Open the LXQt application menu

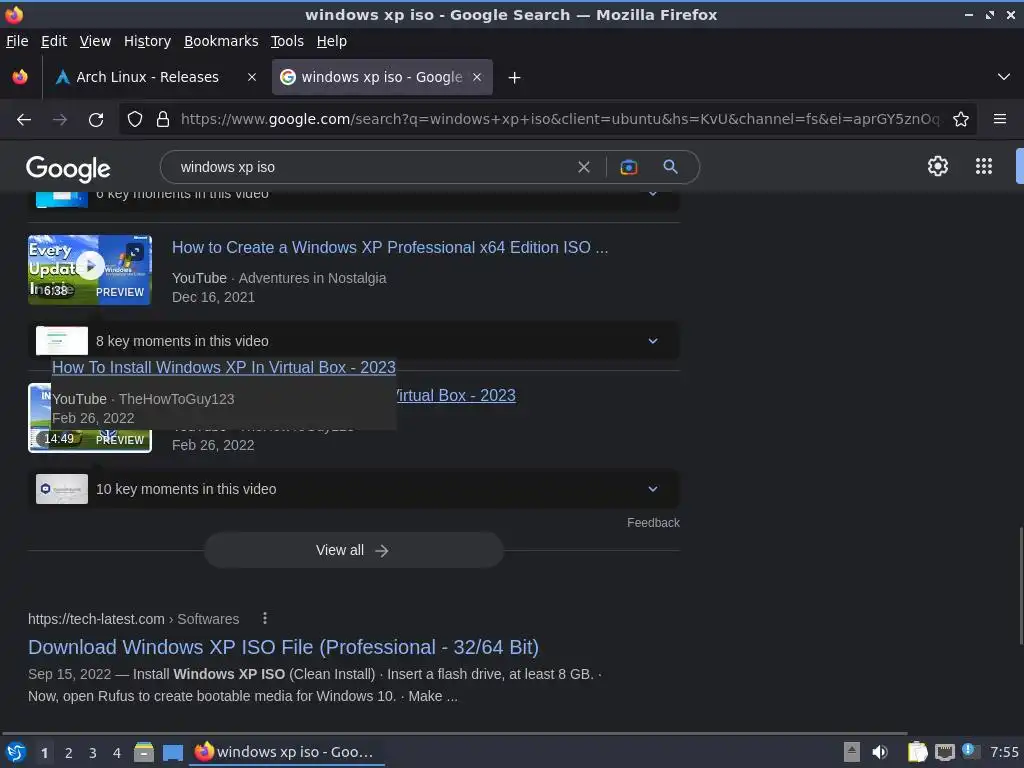coord(16,752)
